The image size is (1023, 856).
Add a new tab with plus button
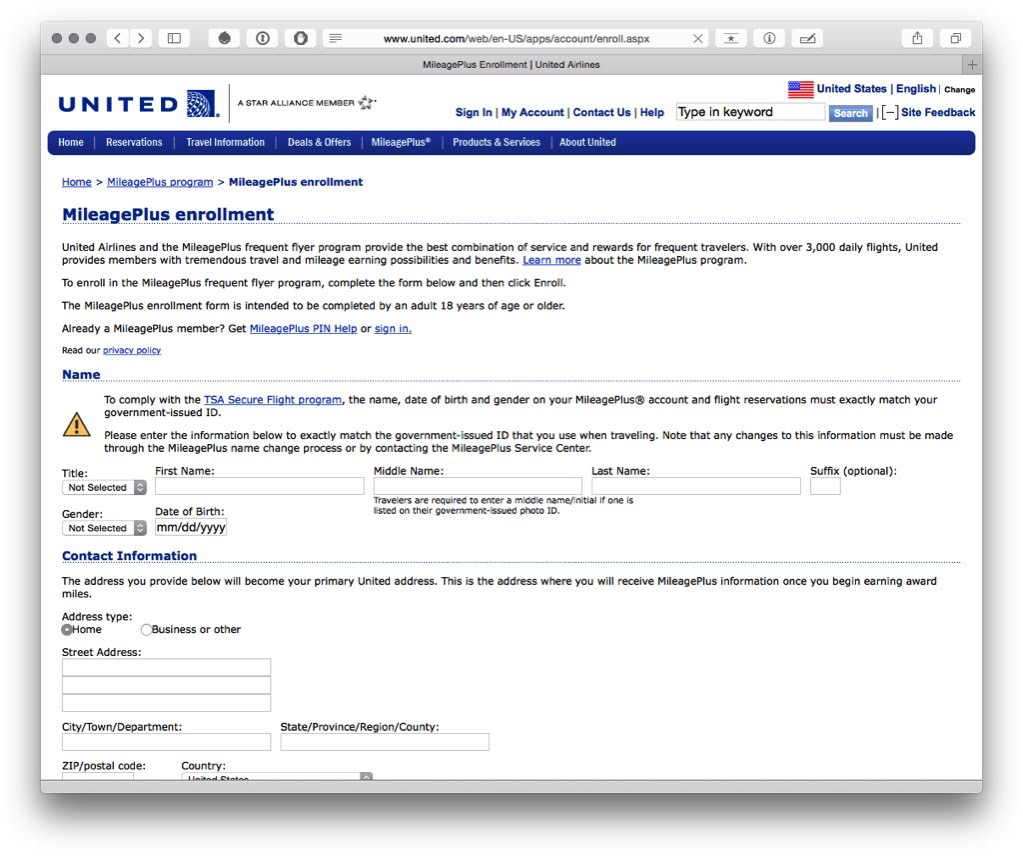click(x=972, y=65)
